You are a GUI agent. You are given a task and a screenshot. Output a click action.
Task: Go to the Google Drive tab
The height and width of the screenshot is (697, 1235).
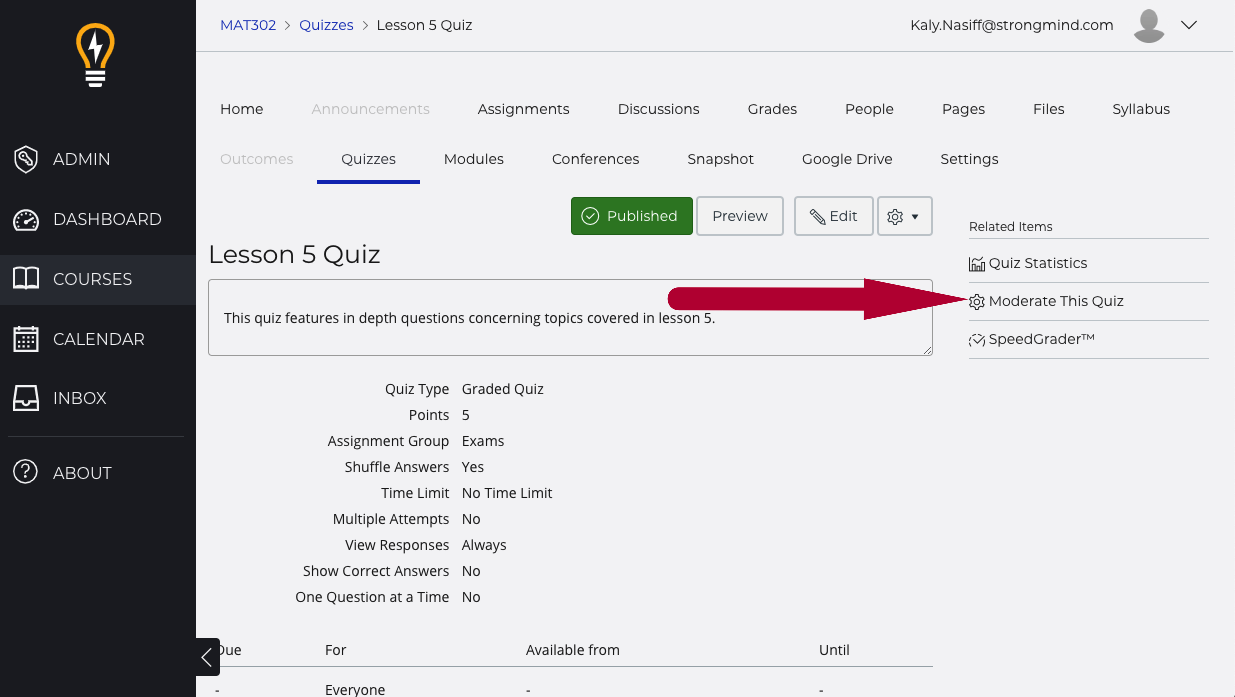pos(847,159)
